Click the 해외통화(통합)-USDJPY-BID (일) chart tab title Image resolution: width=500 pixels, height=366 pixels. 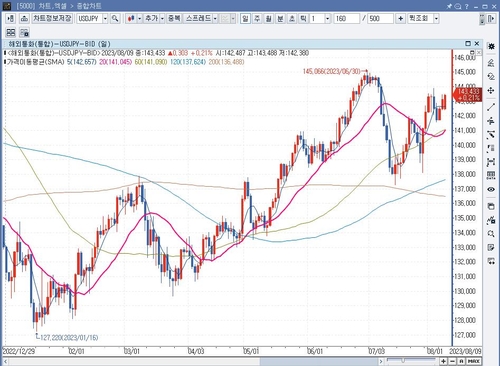point(59,44)
